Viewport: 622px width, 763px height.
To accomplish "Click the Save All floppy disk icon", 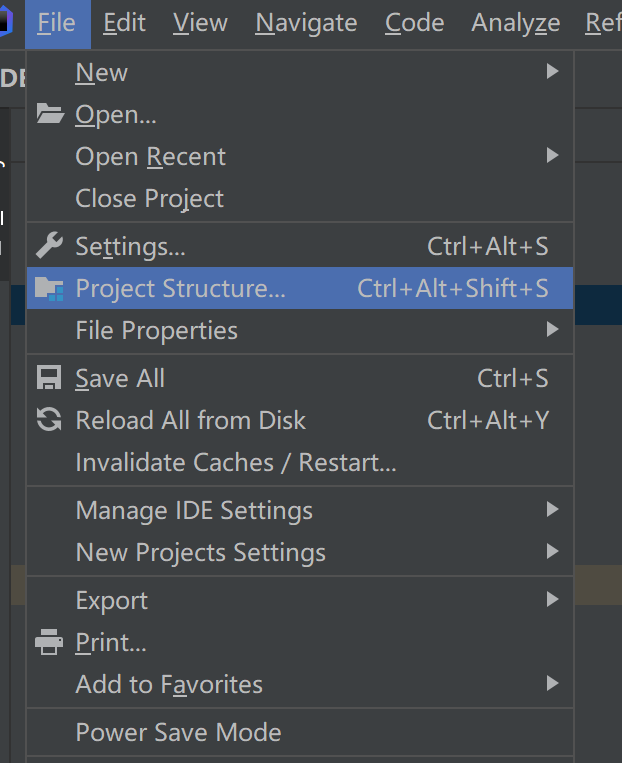I will click(x=49, y=378).
